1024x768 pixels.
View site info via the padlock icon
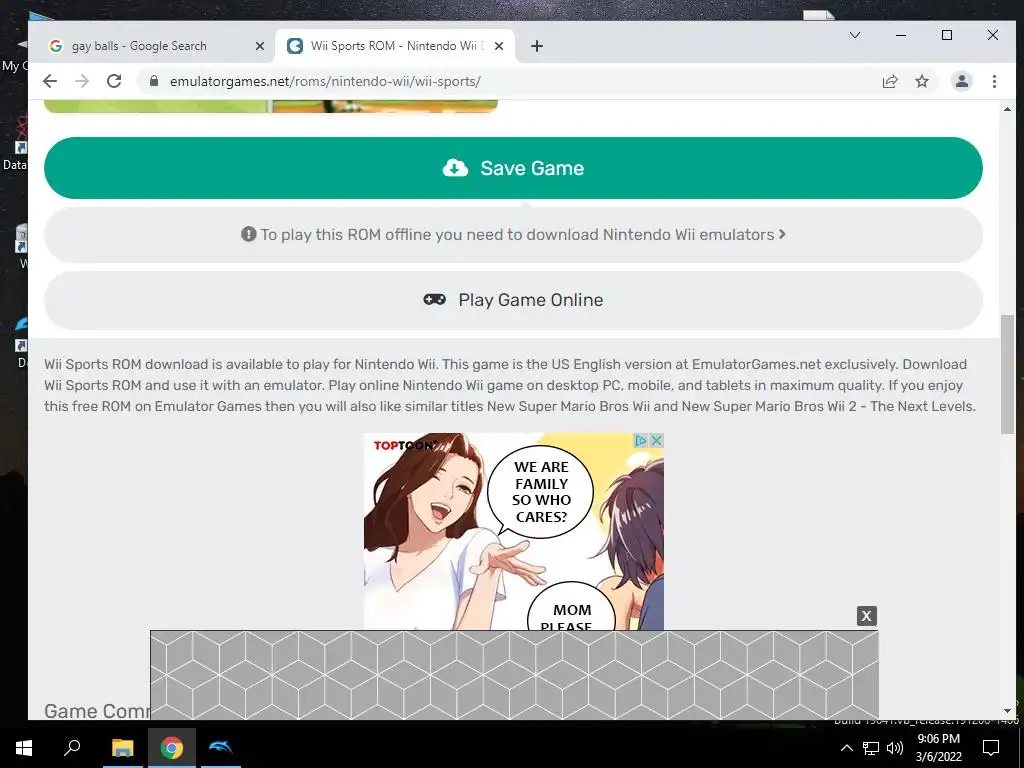coord(154,81)
